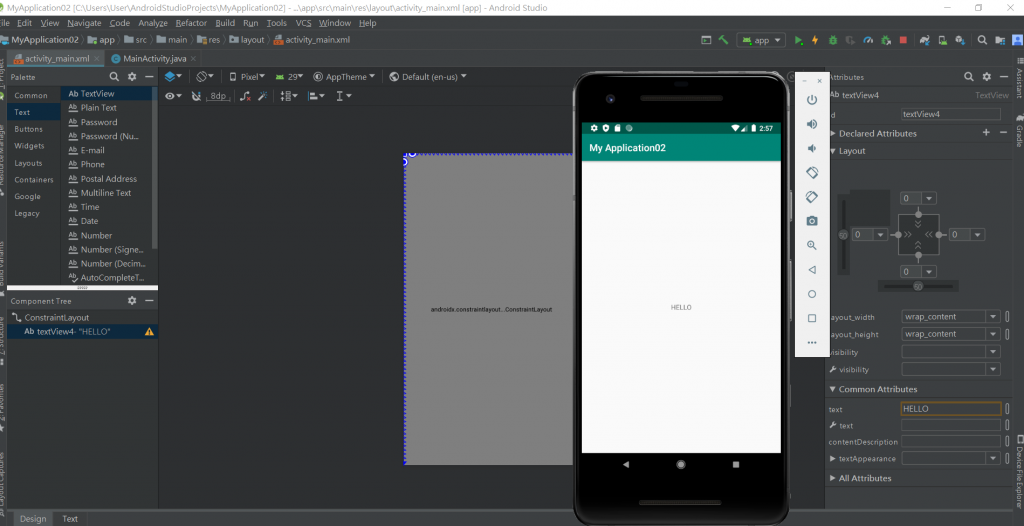Open the Tools menu
This screenshot has height=526, width=1024.
276,23
